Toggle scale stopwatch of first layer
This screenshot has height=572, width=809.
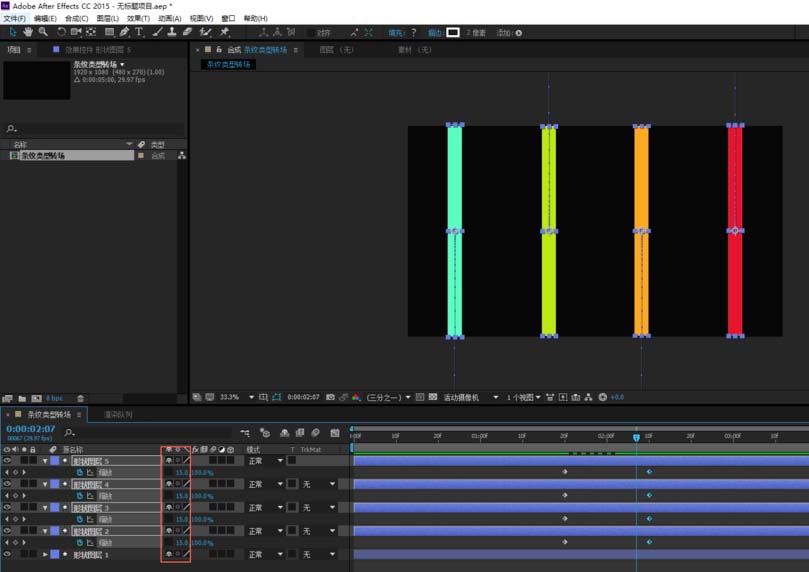[x=80, y=472]
